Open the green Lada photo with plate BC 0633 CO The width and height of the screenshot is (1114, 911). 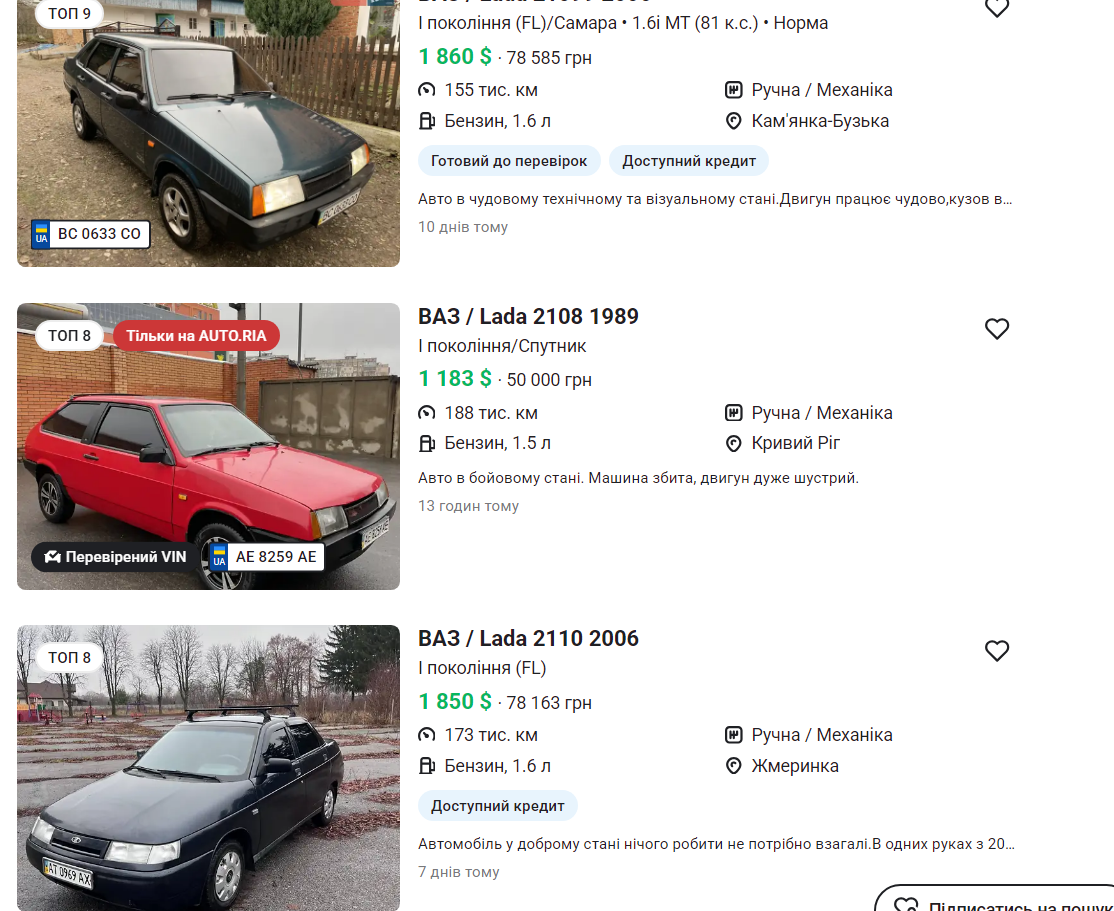tap(208, 134)
